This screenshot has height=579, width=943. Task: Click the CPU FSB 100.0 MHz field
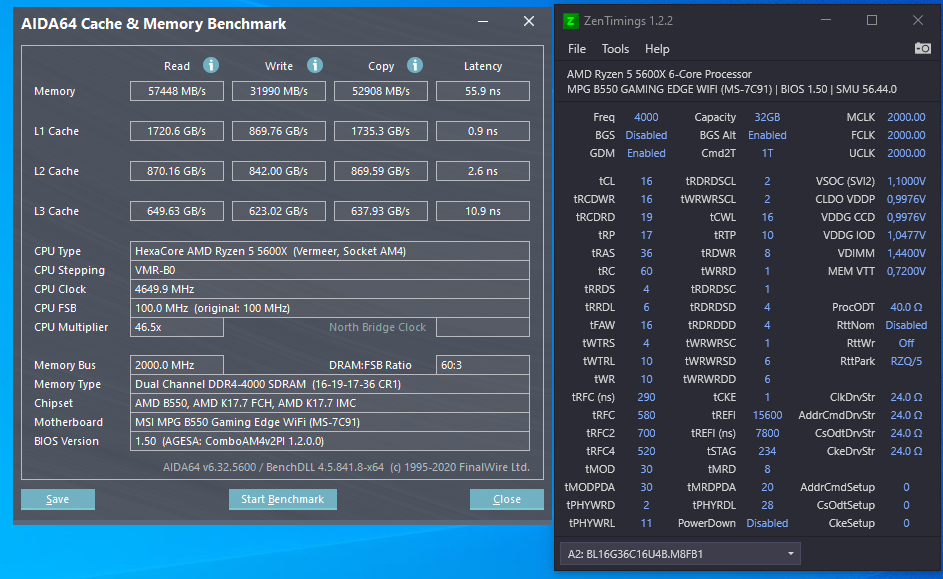[x=330, y=308]
